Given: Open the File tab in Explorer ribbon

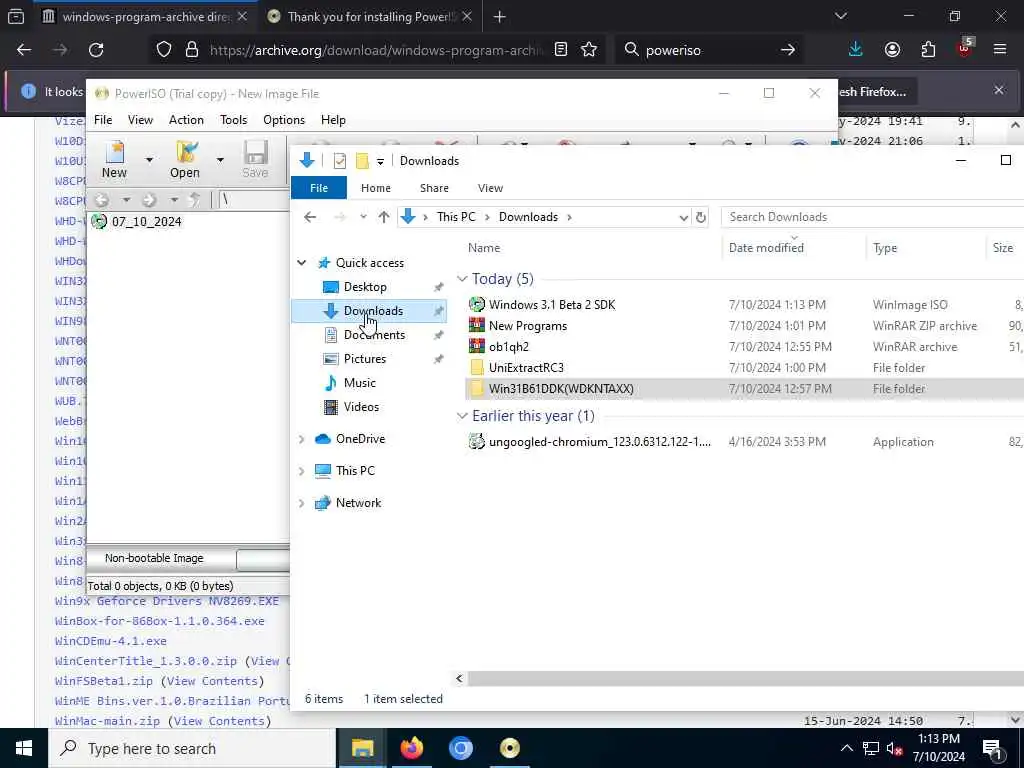Looking at the screenshot, I should point(319,188).
